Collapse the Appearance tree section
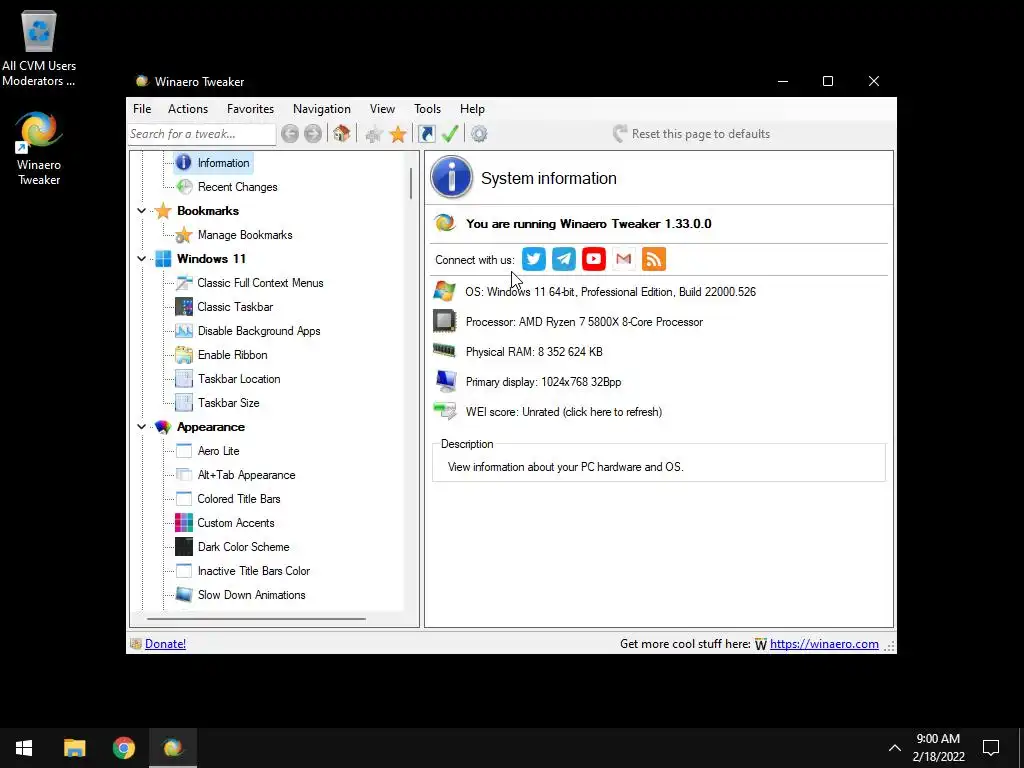This screenshot has height=768, width=1024. 141,427
